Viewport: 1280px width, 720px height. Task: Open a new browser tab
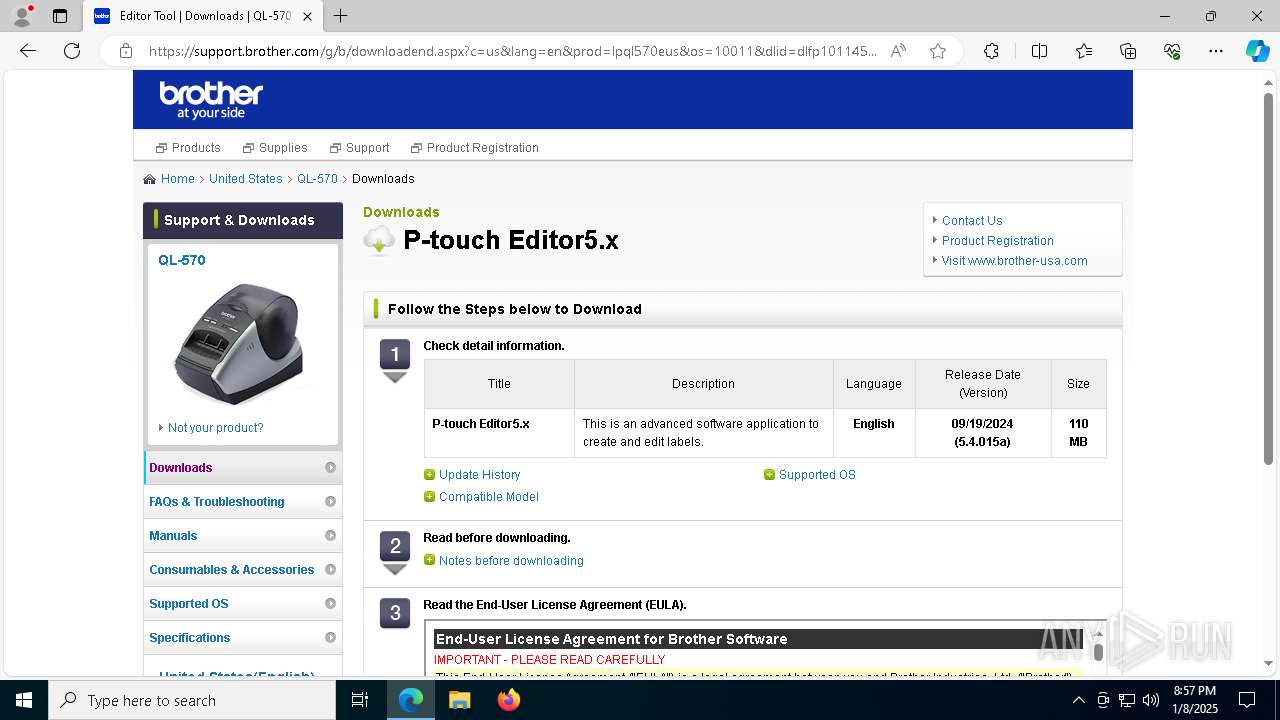(x=341, y=16)
